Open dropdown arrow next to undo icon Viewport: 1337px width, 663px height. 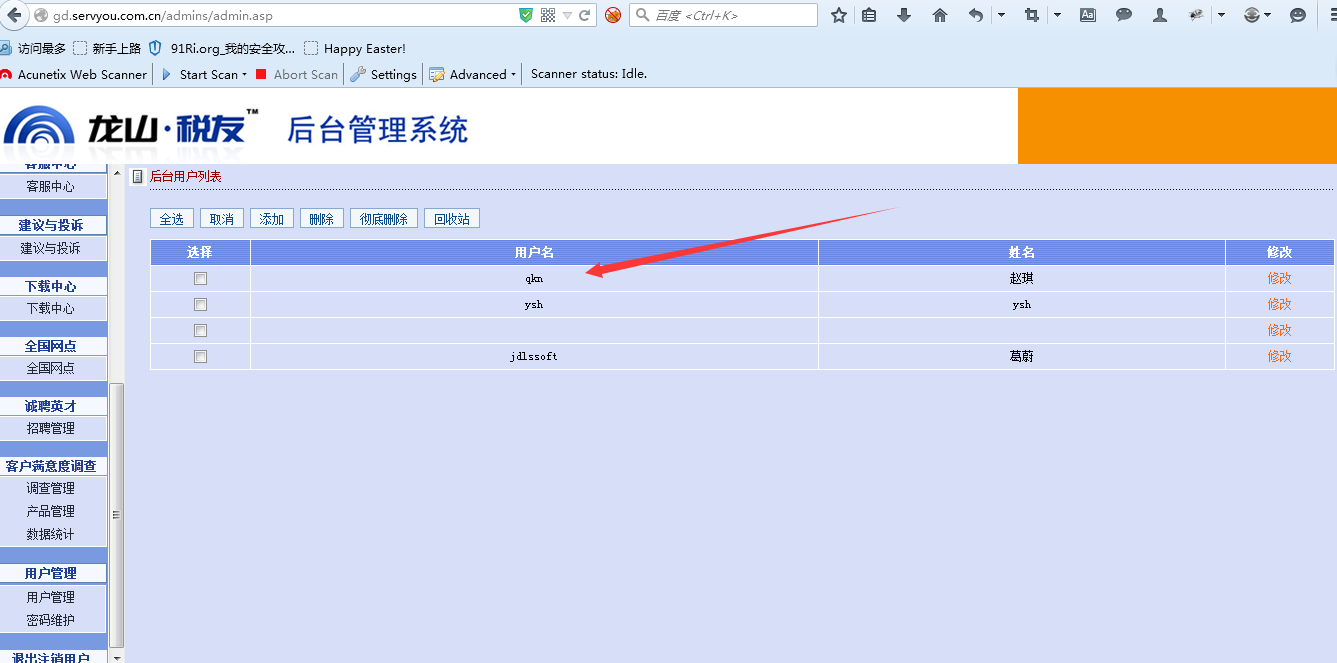(x=1002, y=15)
